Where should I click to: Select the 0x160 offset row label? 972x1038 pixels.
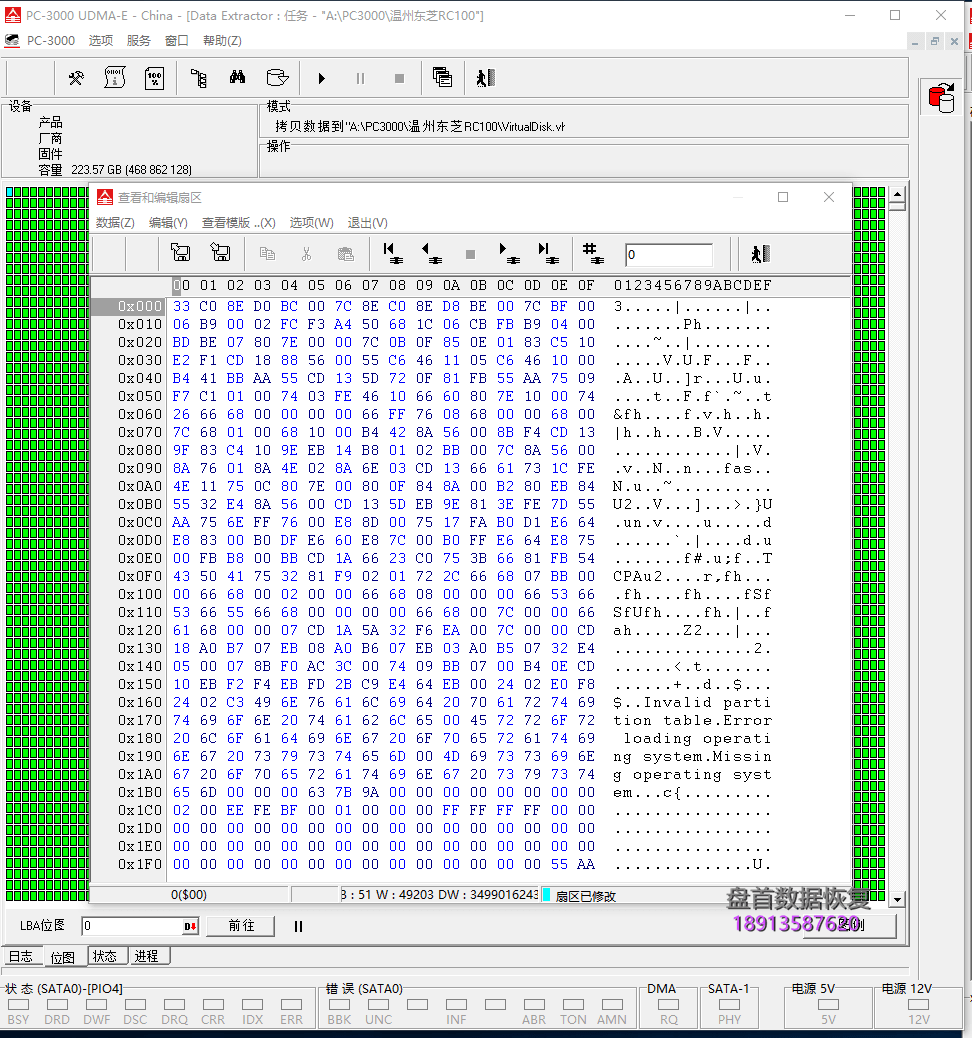[140, 702]
